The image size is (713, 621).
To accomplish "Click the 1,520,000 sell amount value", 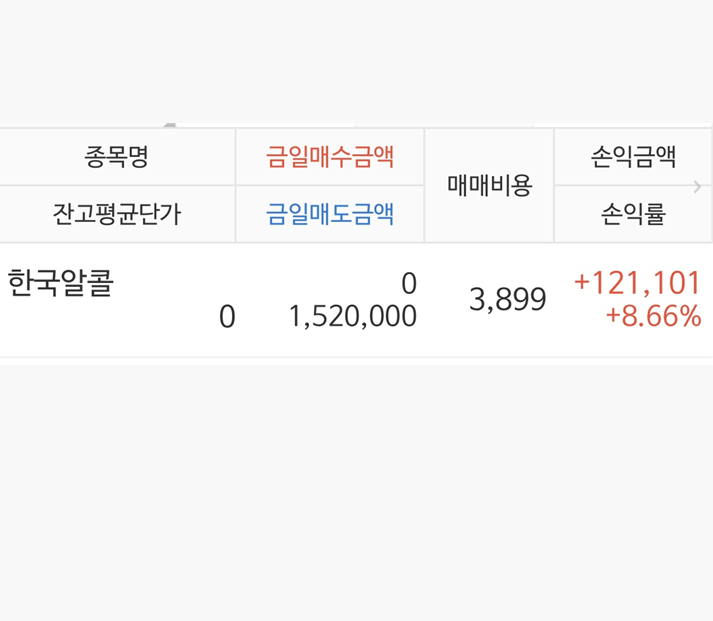I will pos(352,317).
